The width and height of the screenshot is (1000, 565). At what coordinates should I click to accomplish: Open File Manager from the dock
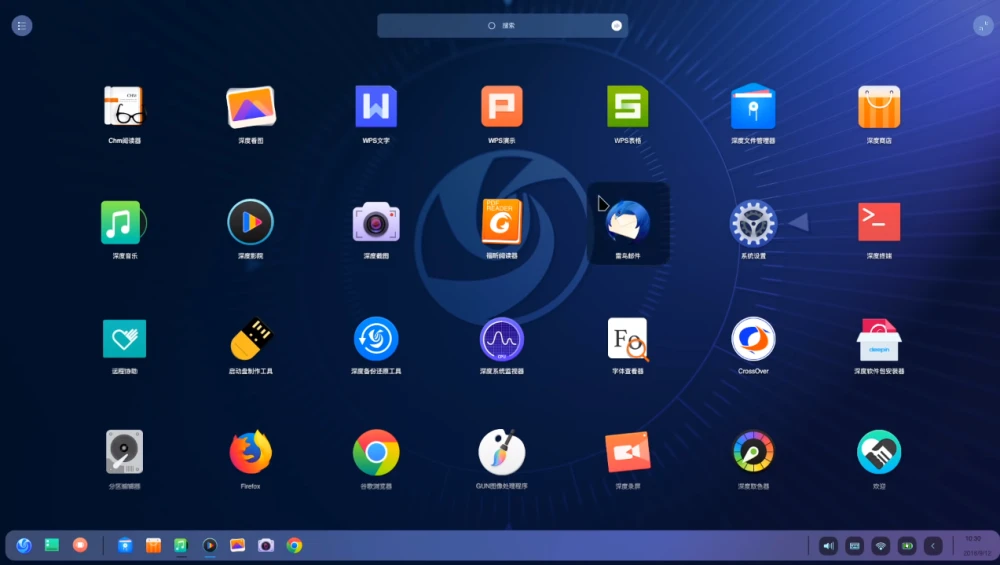coord(125,545)
